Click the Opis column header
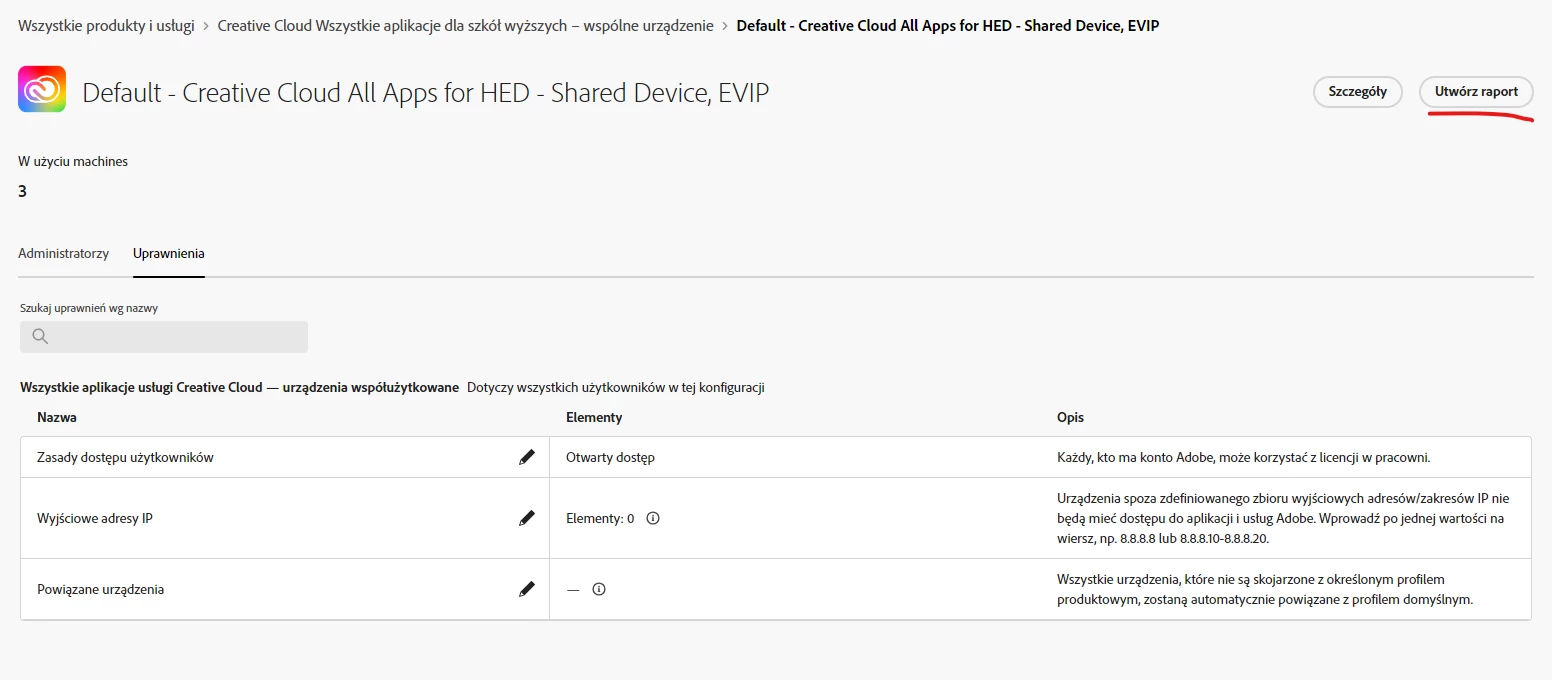The width and height of the screenshot is (1552, 680). (x=1070, y=417)
